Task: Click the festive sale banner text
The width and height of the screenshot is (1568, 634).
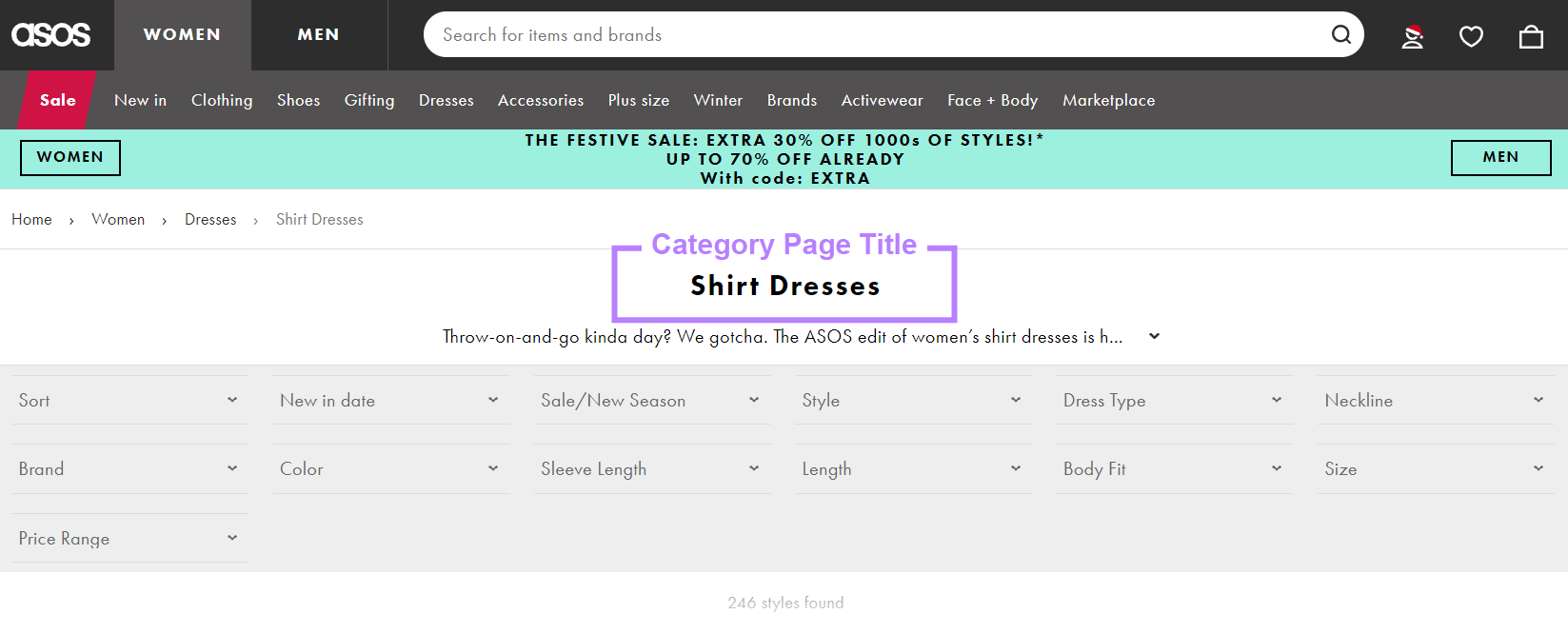Action: click(784, 159)
